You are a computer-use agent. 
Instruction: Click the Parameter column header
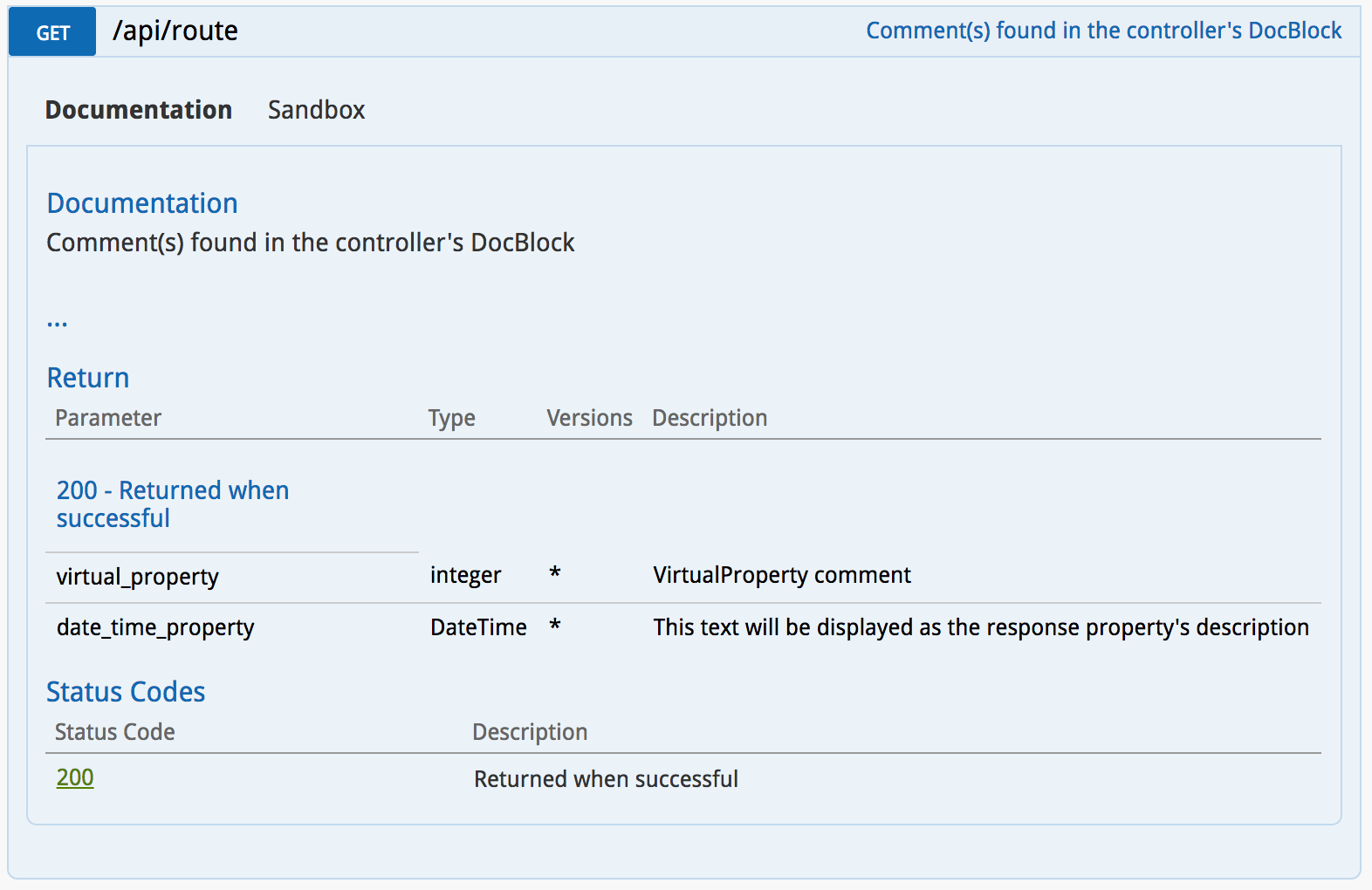[108, 418]
